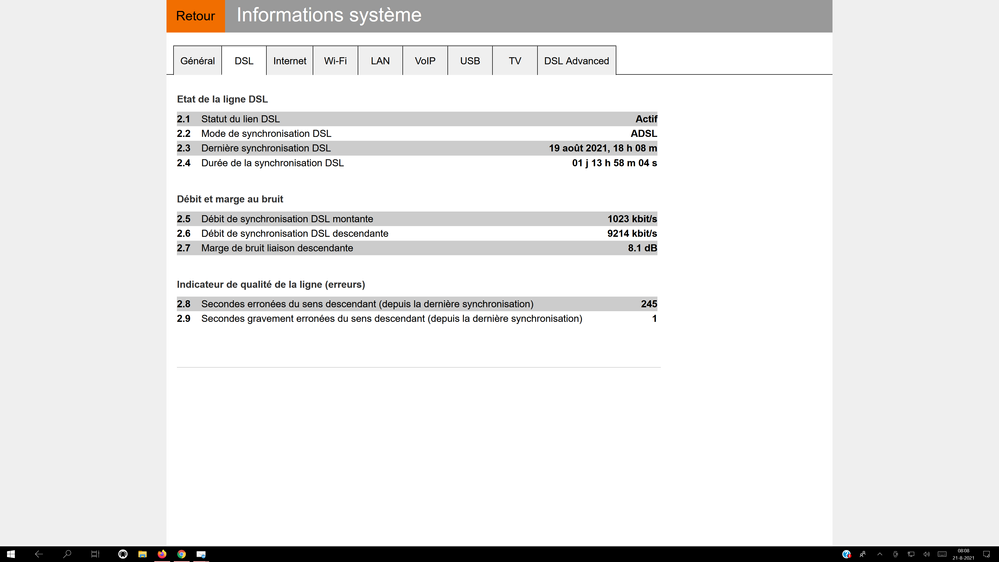The image size is (999, 562).
Task: Select the DSL tab
Action: point(244,61)
